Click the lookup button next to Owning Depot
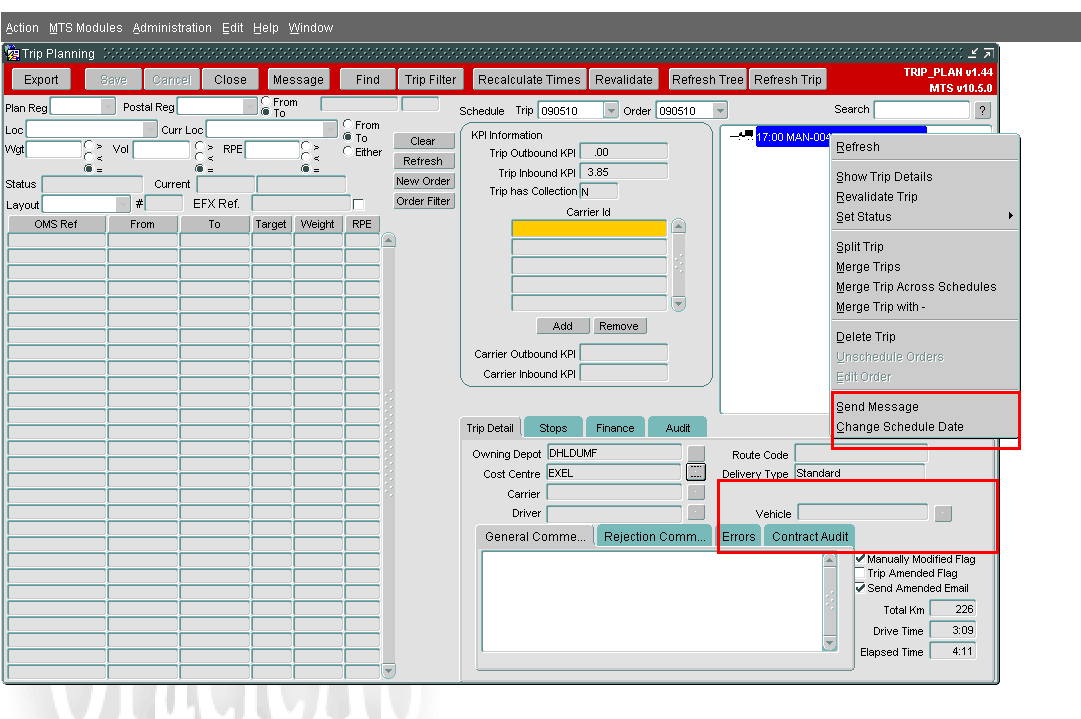The width and height of the screenshot is (1081, 719). pos(696,453)
